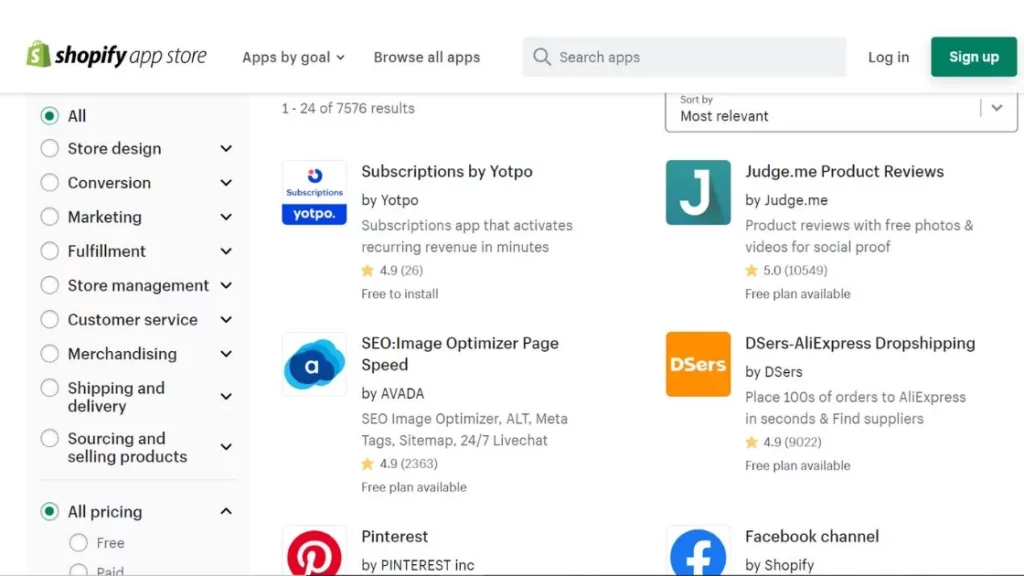Click the 'by AVADA' developer text
Image resolution: width=1024 pixels, height=576 pixels.
coord(392,393)
